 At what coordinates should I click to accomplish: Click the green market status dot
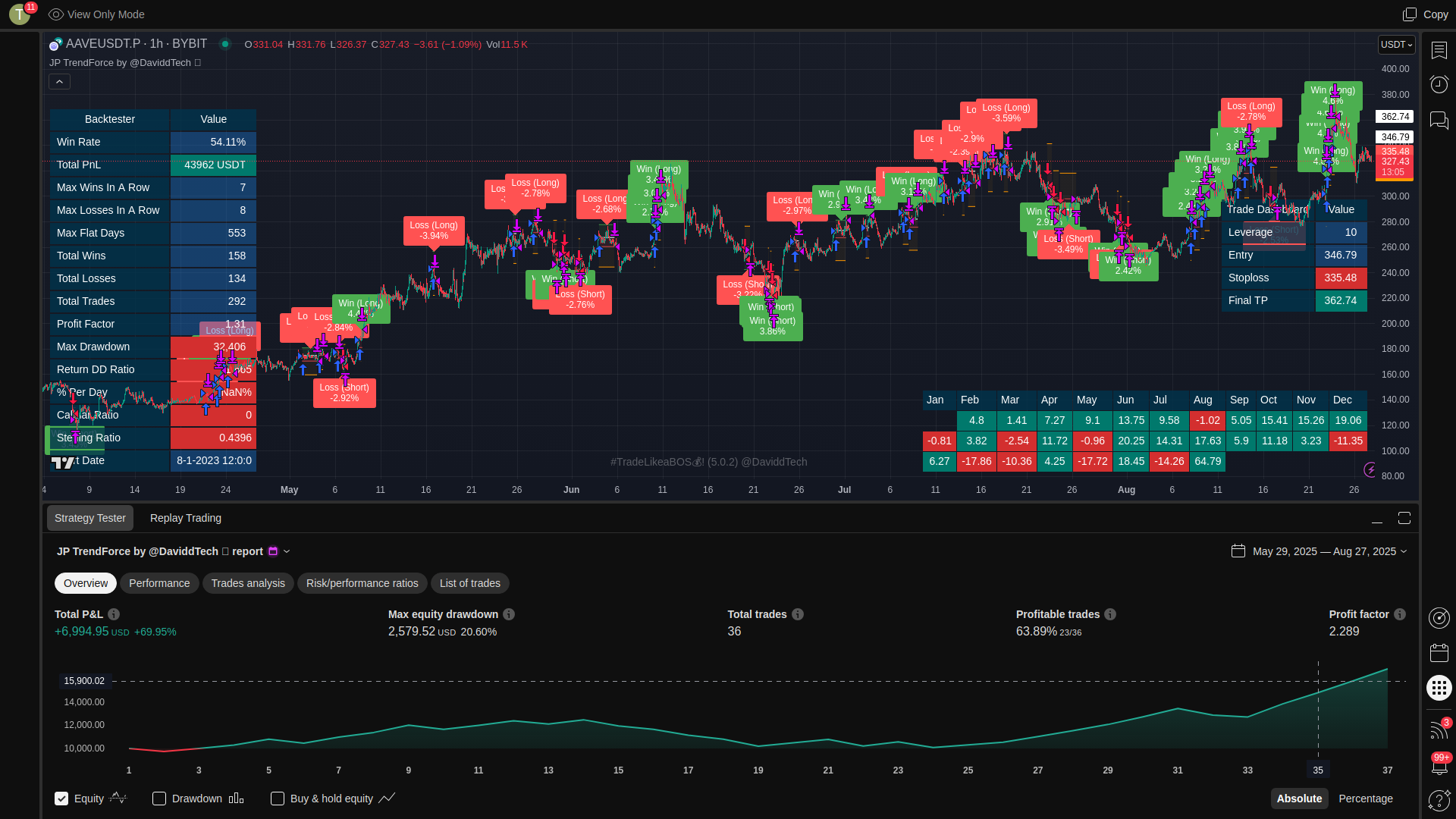(x=225, y=44)
